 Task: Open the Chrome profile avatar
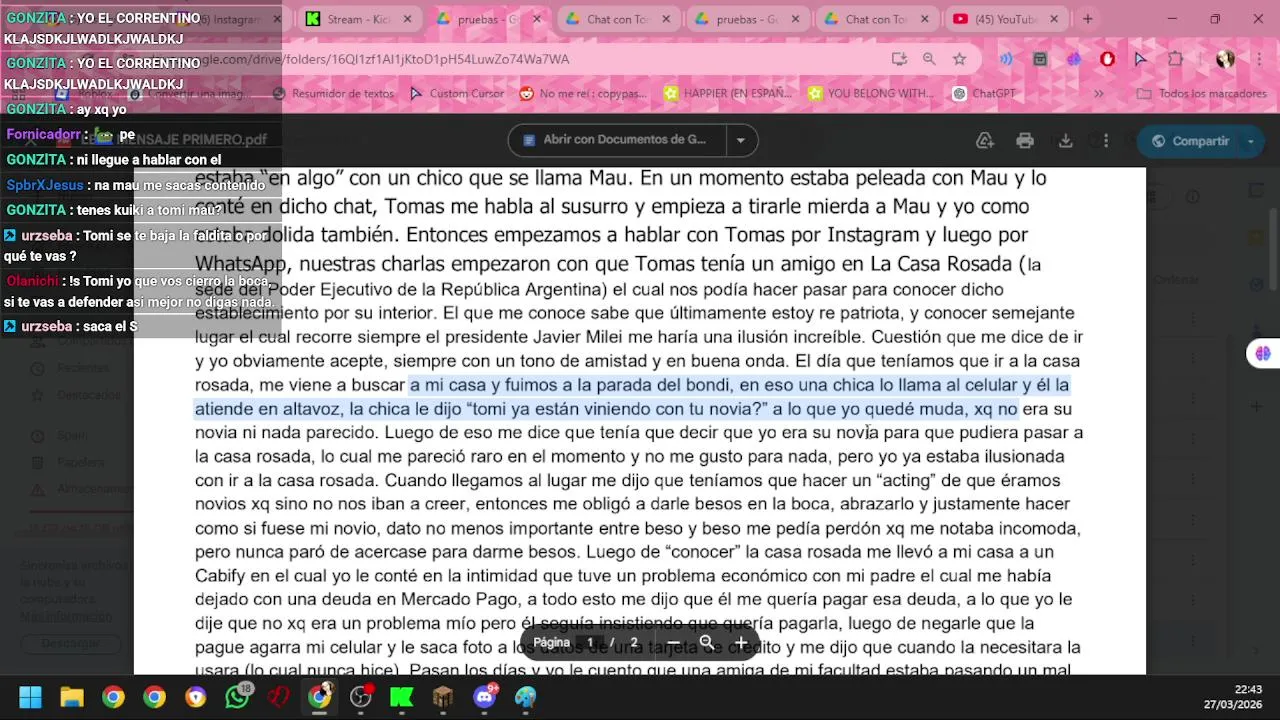point(1225,59)
